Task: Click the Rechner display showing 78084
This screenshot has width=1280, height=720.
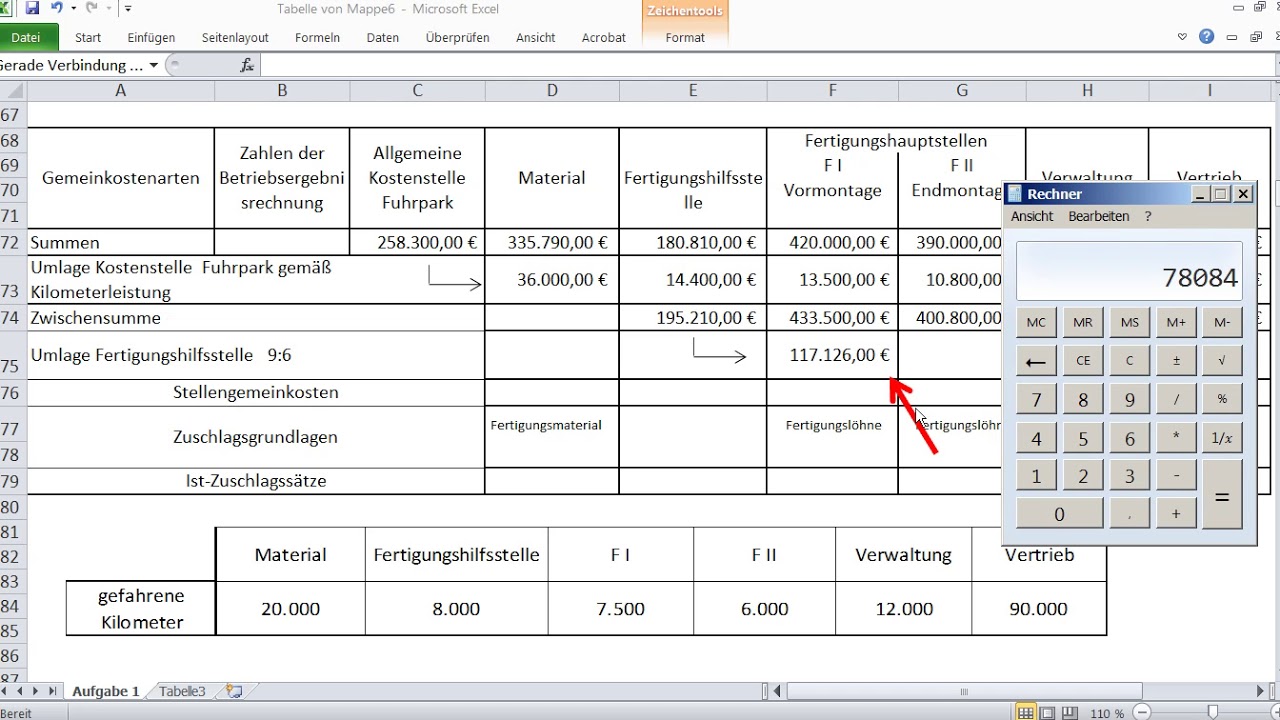Action: tap(1129, 271)
